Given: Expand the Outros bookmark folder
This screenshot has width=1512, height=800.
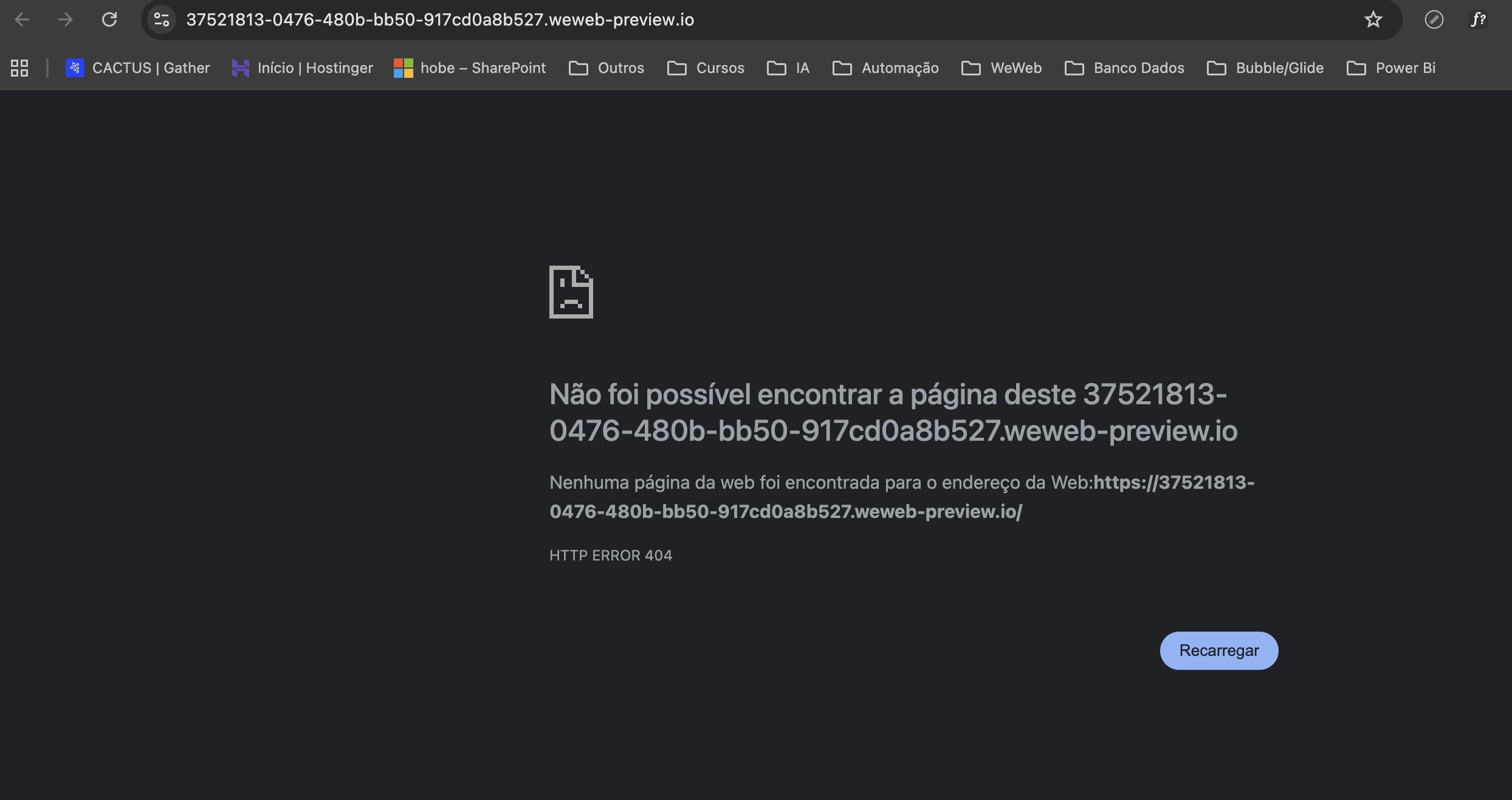Looking at the screenshot, I should point(607,67).
